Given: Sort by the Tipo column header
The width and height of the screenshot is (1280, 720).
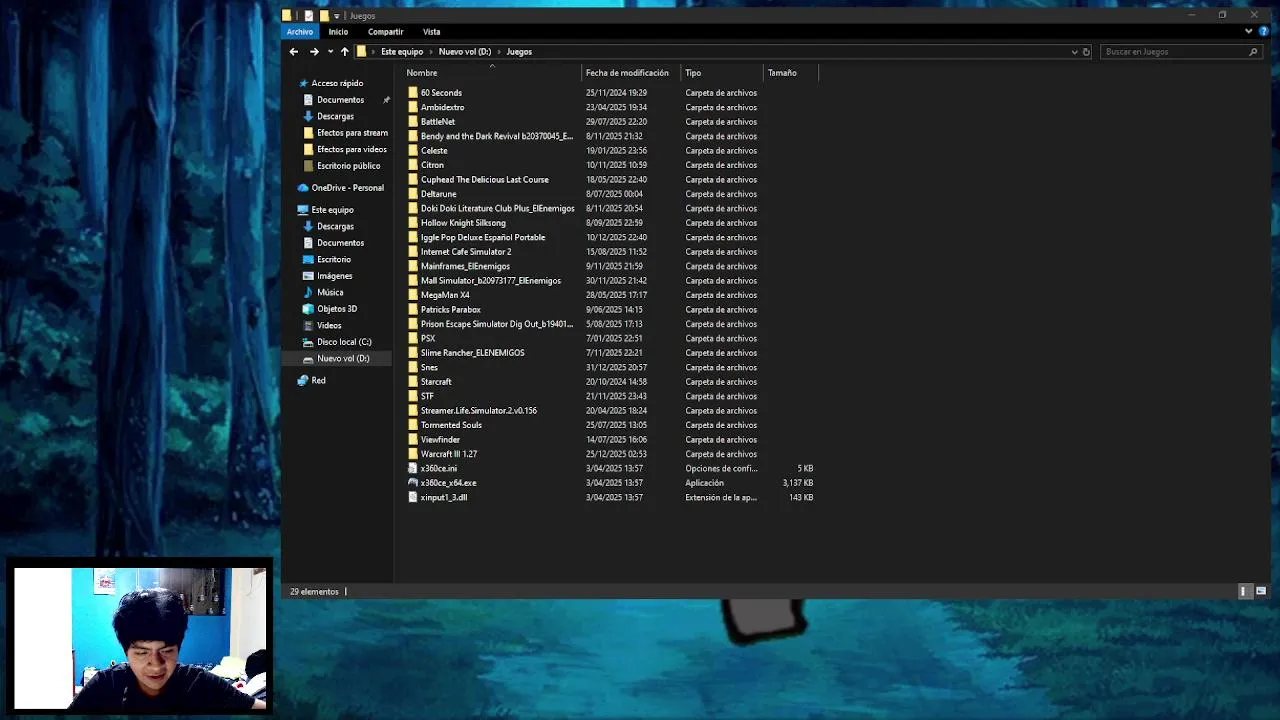Looking at the screenshot, I should tap(721, 73).
